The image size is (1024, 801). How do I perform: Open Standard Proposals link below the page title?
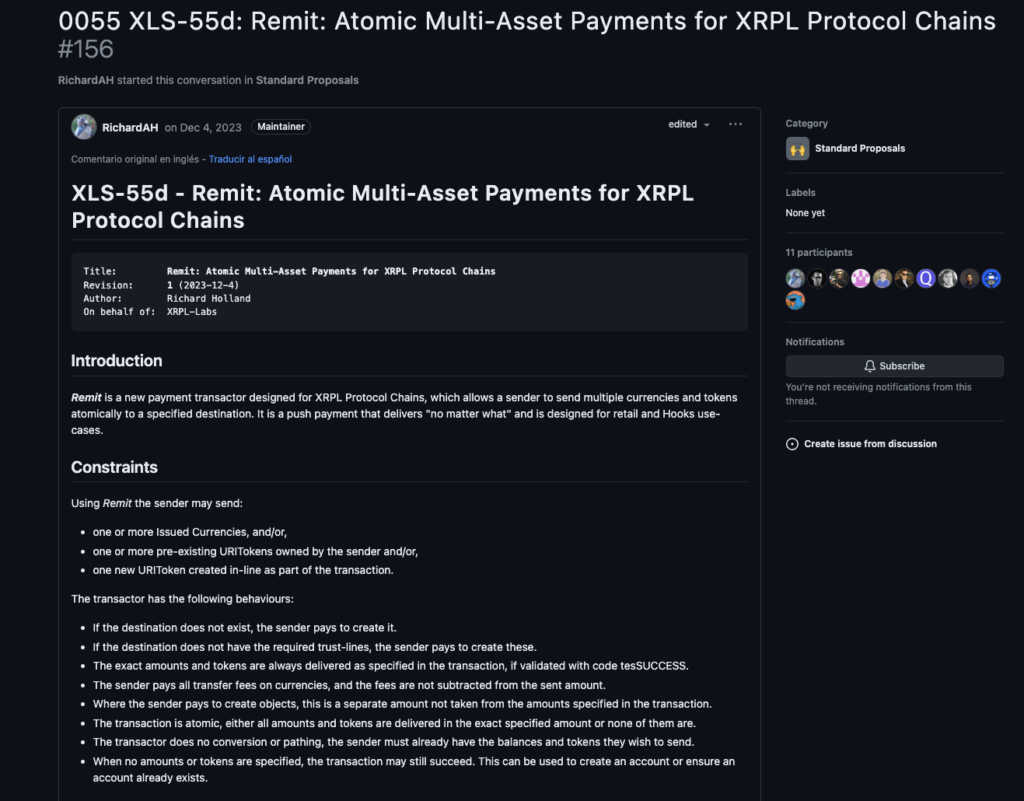coord(307,80)
